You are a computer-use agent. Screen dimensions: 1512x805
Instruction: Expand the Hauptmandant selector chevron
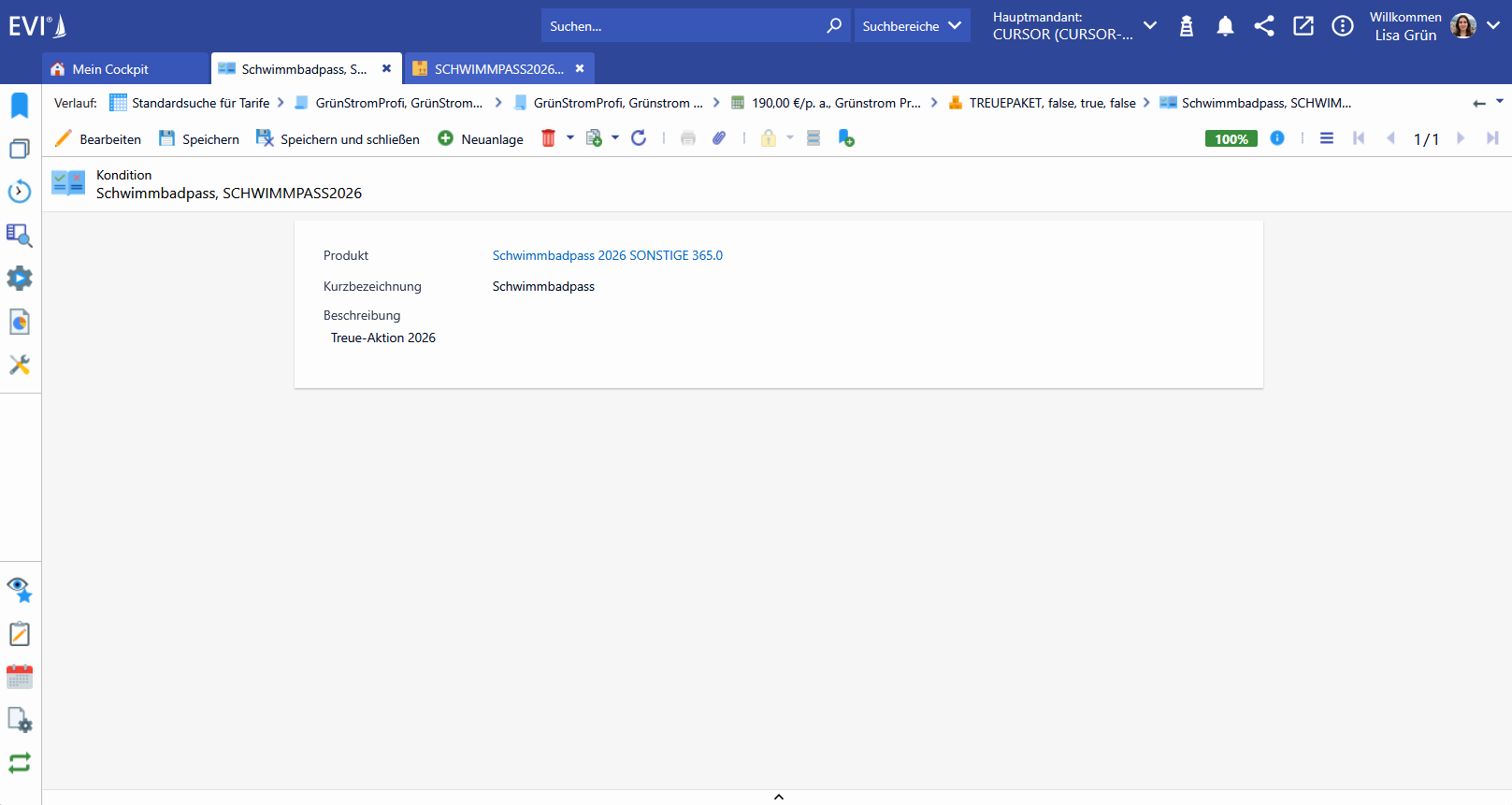1150,25
